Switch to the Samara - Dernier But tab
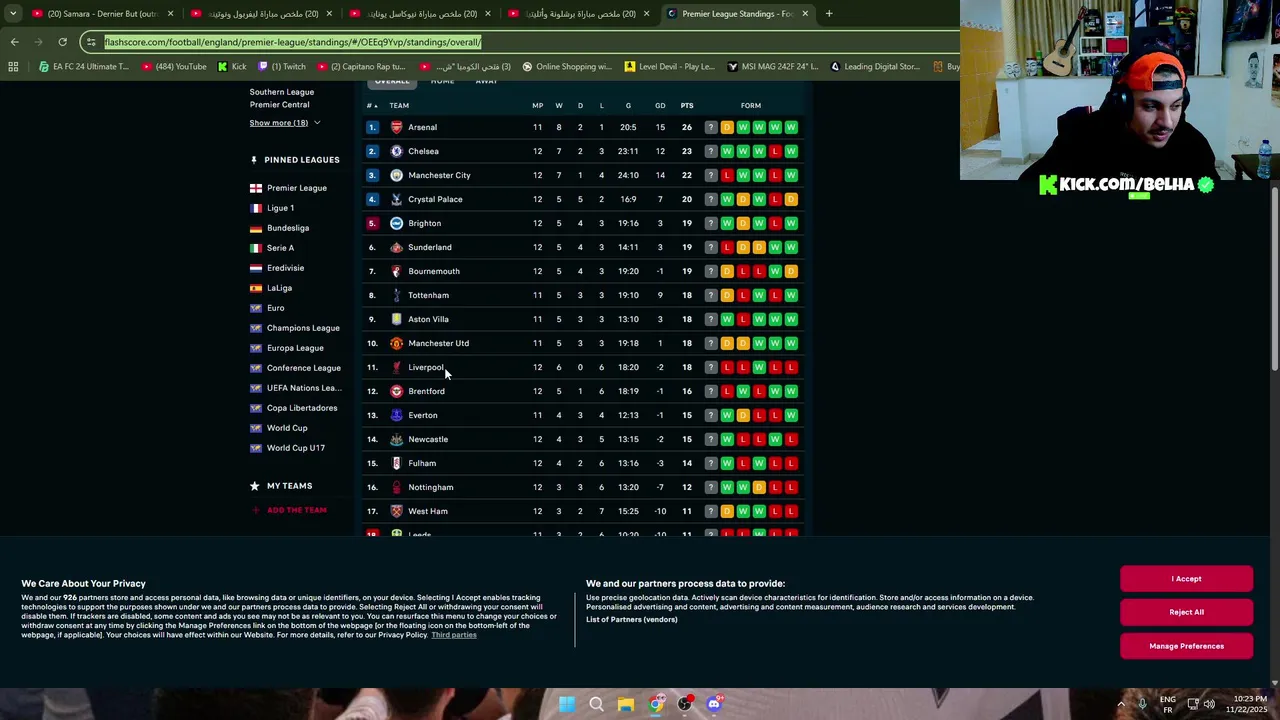This screenshot has width=1280, height=720. coord(101,14)
